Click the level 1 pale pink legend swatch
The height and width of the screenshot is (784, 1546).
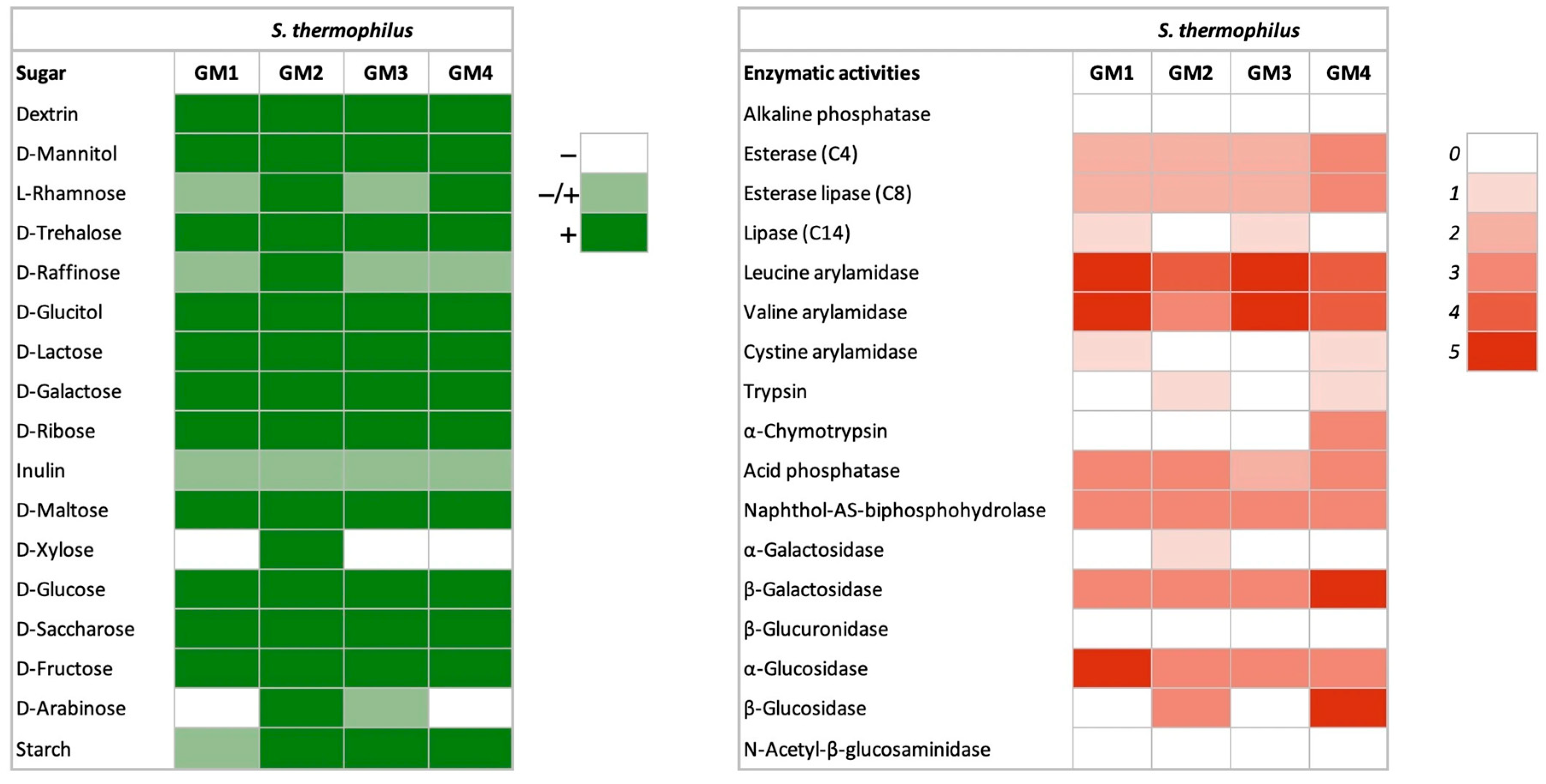[x=1502, y=193]
